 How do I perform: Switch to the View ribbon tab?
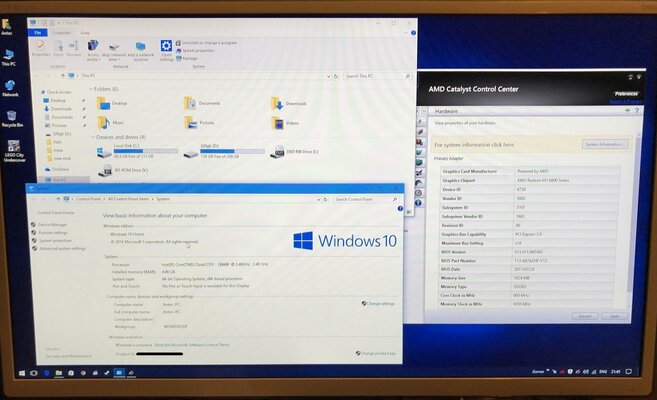[86, 32]
